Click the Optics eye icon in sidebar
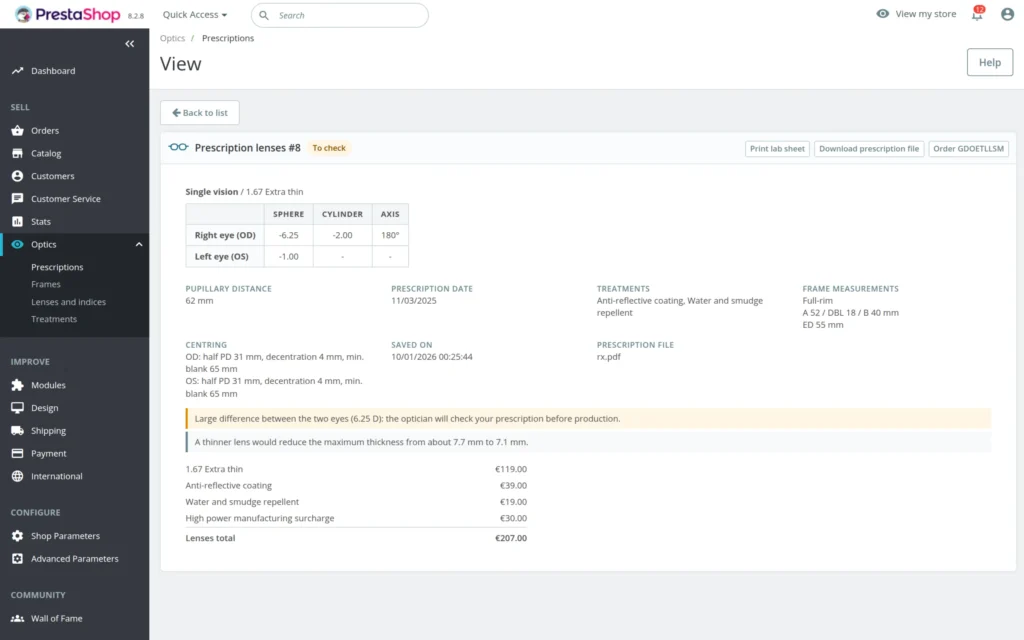The height and width of the screenshot is (640, 1024). click(x=18, y=244)
